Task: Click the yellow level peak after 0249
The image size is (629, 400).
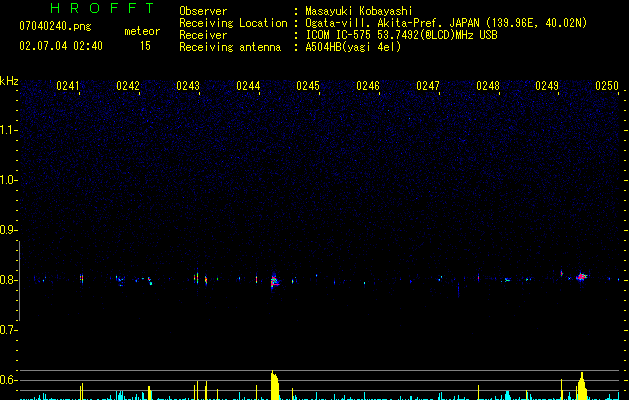Action: click(x=582, y=386)
